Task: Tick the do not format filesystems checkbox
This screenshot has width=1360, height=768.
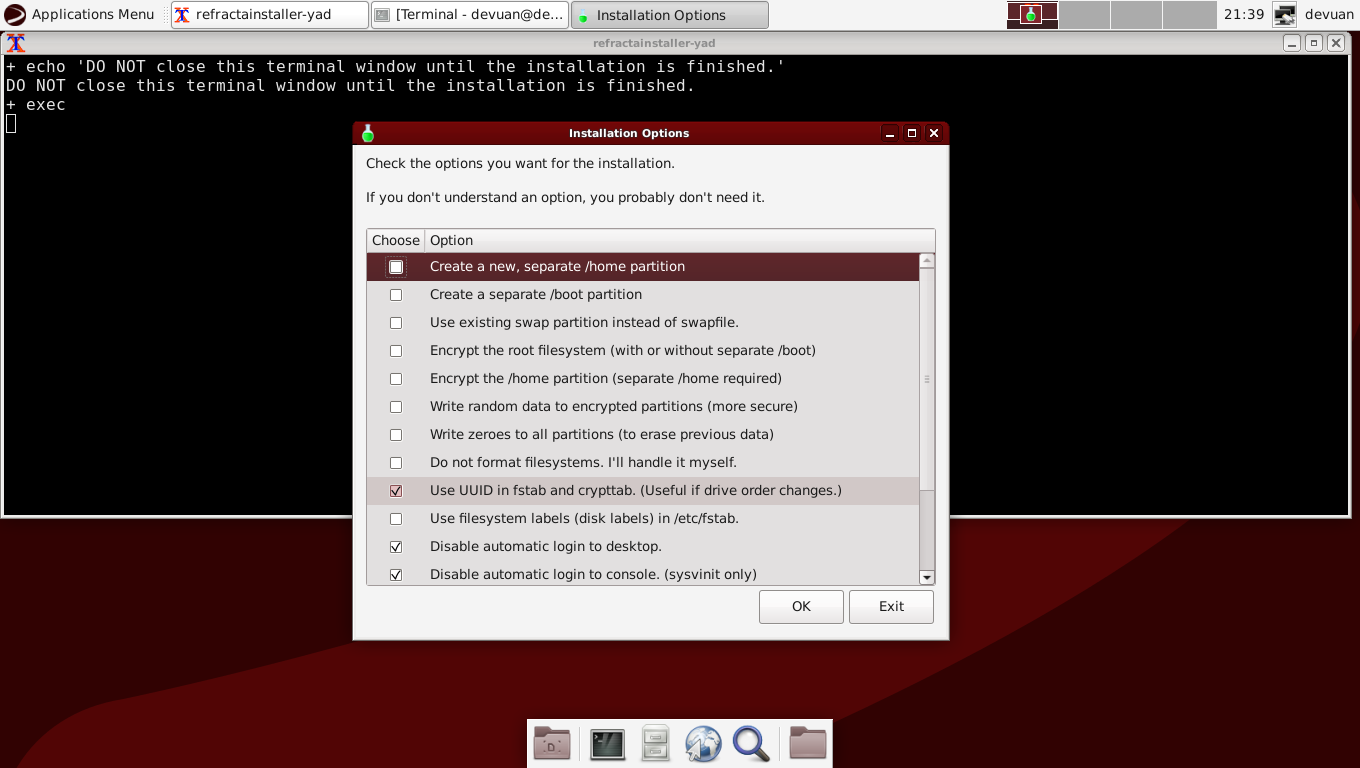Action: coord(396,463)
